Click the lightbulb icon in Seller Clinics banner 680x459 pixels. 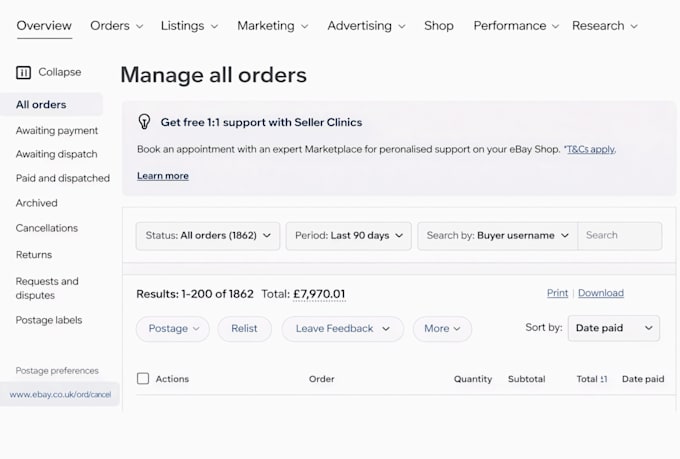pyautogui.click(x=144, y=122)
